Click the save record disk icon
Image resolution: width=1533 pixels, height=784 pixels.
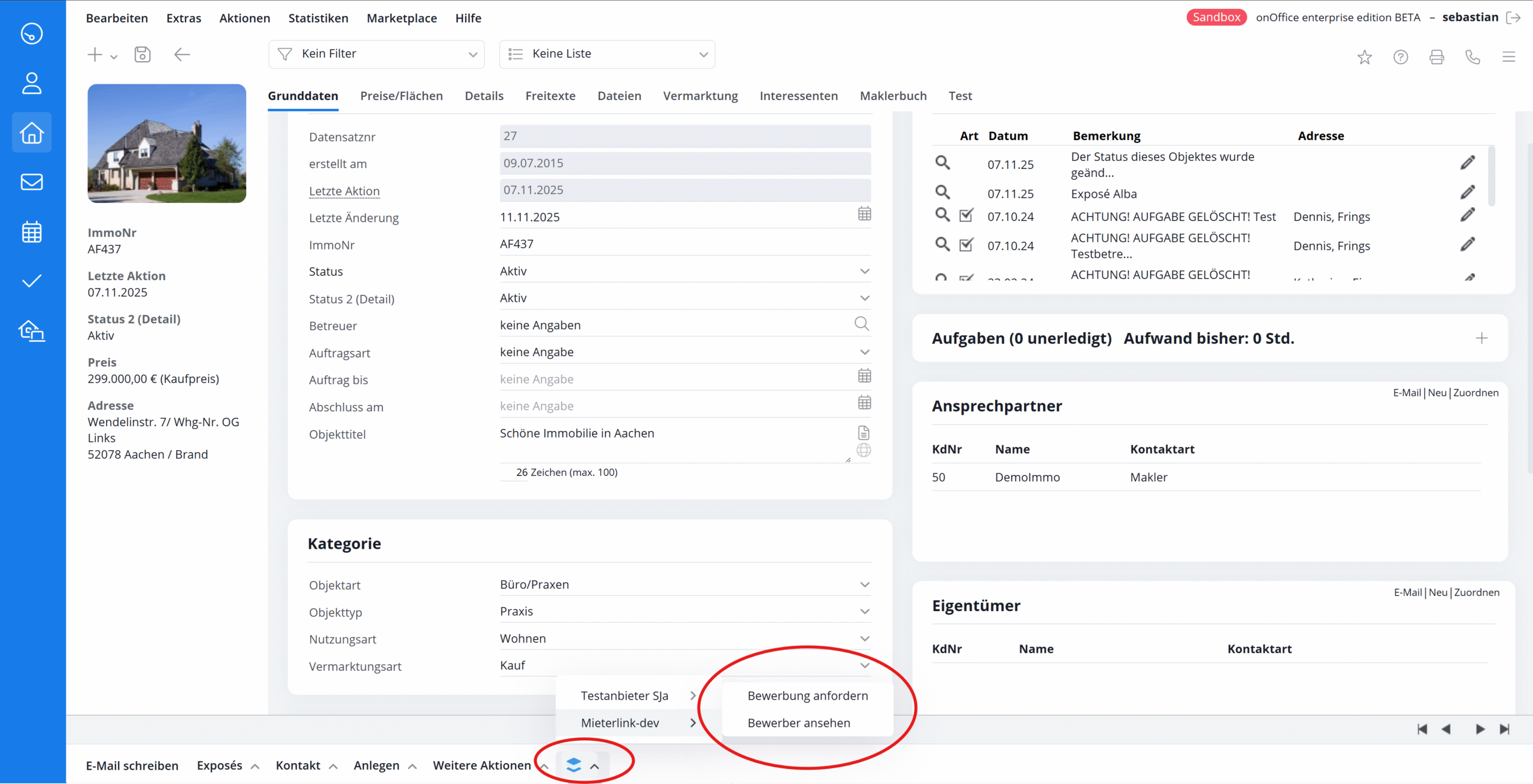point(143,54)
